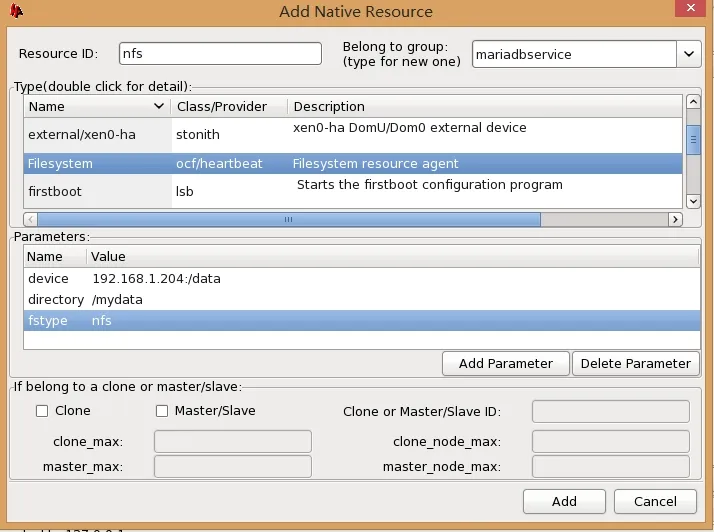This screenshot has height=532, width=714.
Task: Click the nfs value of fstype
Action: 102,321
